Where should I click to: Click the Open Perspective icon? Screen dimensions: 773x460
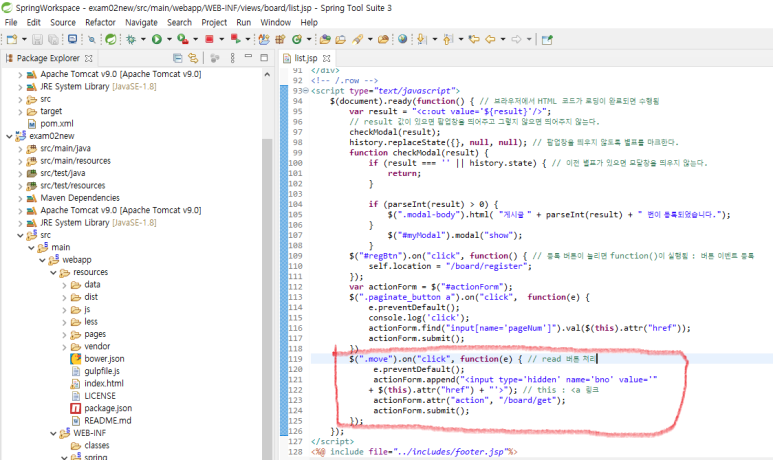[547, 39]
